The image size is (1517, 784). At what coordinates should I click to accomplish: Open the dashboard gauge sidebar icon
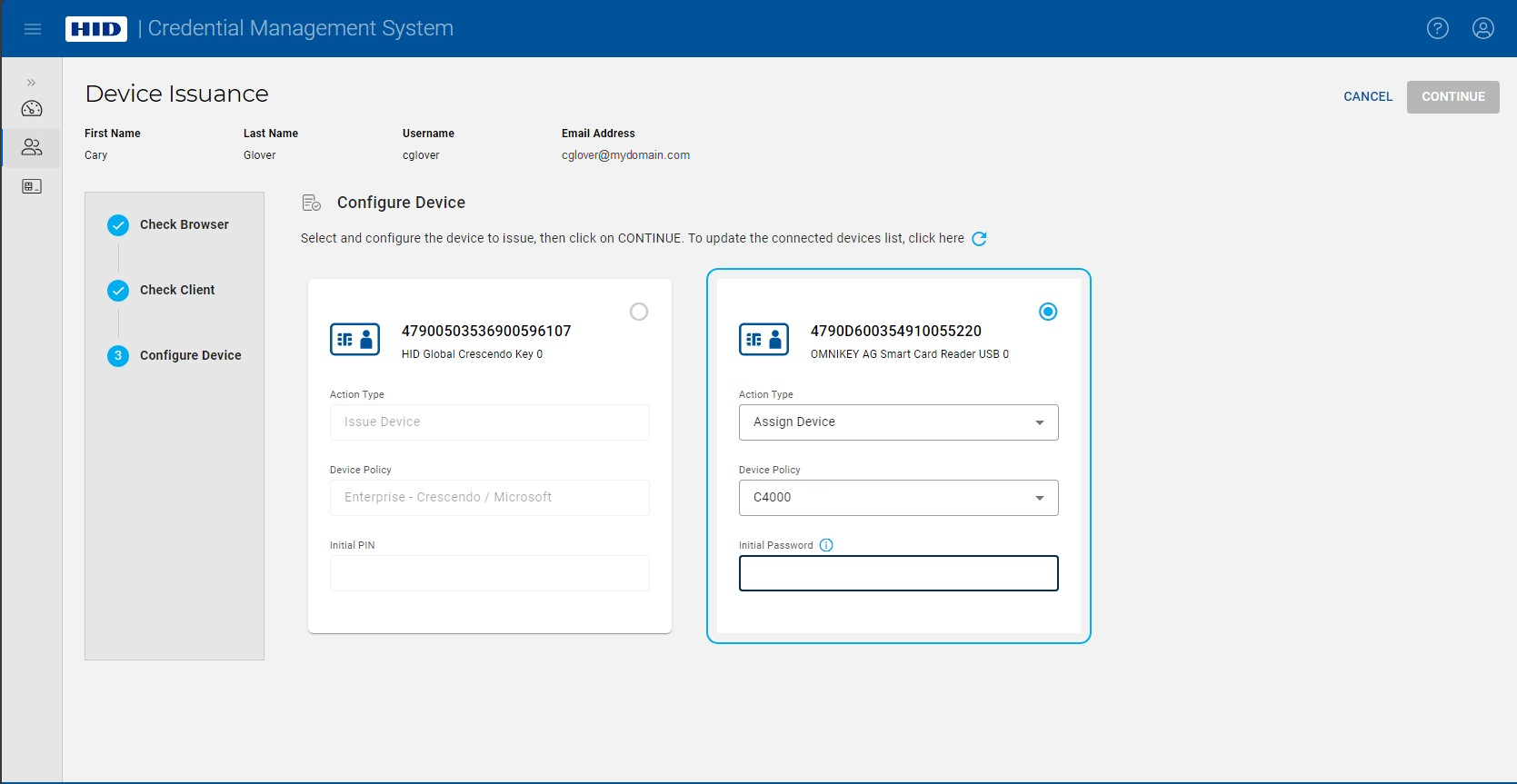(32, 109)
